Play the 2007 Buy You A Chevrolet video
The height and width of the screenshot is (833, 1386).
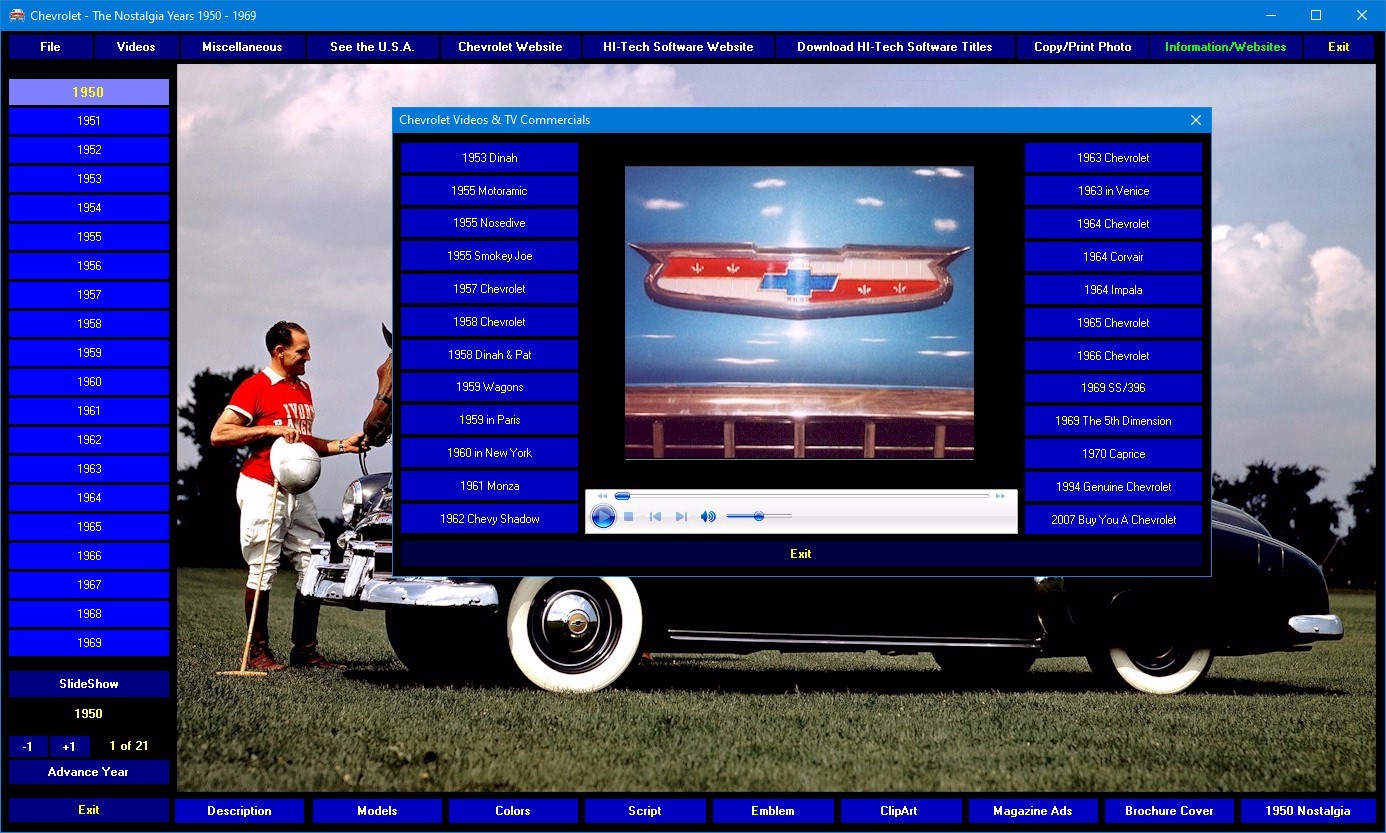[x=1113, y=520]
